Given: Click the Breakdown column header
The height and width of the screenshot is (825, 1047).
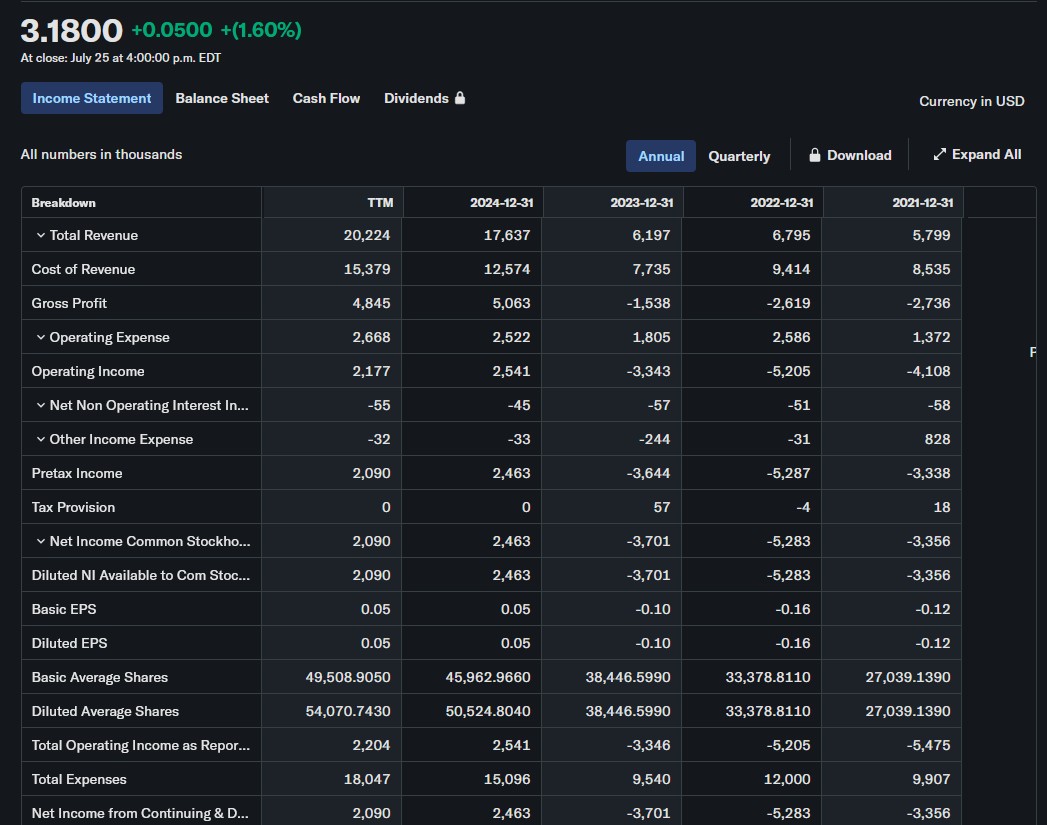Looking at the screenshot, I should coord(63,203).
